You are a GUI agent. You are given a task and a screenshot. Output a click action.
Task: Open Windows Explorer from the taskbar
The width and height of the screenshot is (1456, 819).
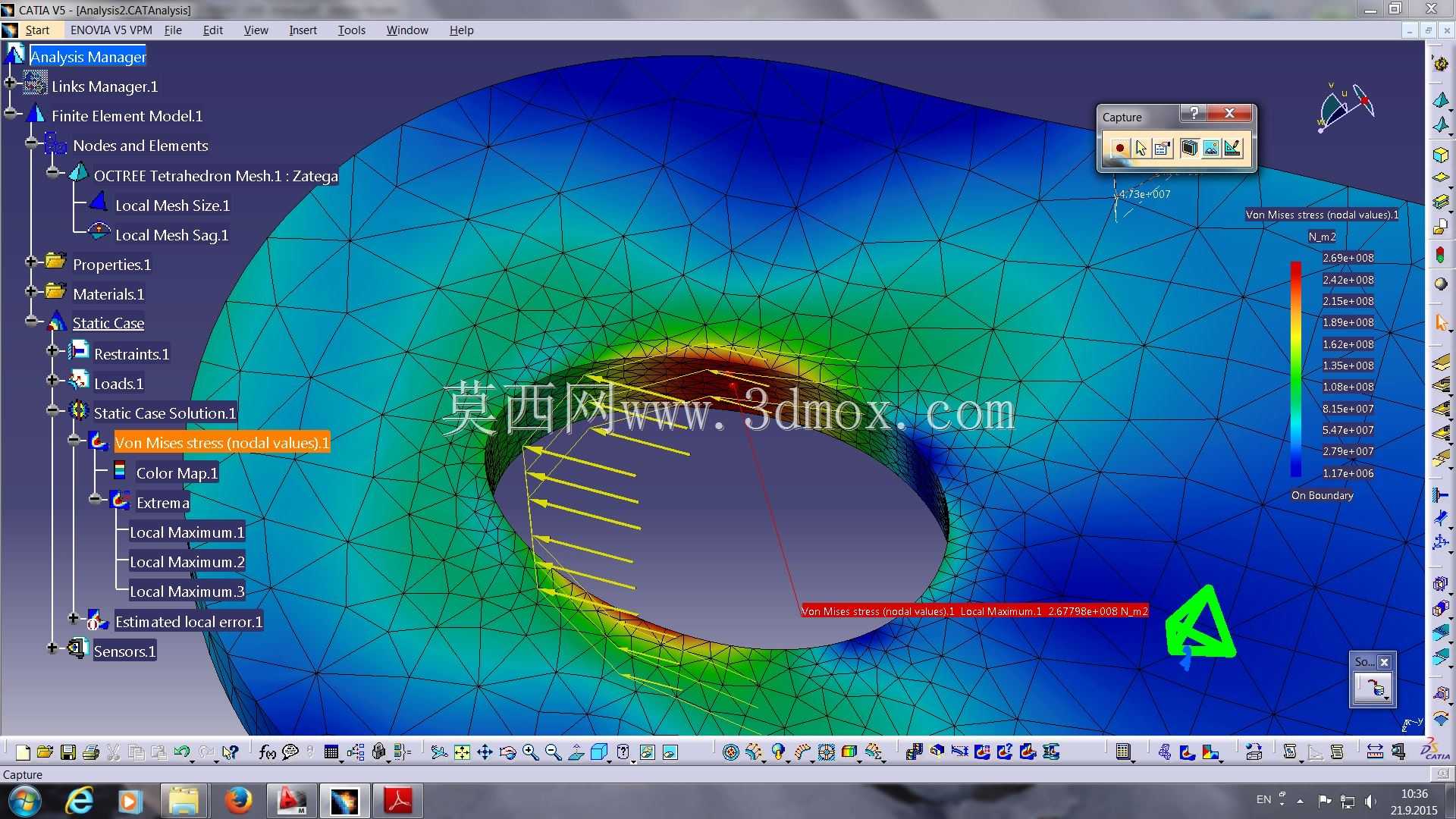(x=183, y=801)
